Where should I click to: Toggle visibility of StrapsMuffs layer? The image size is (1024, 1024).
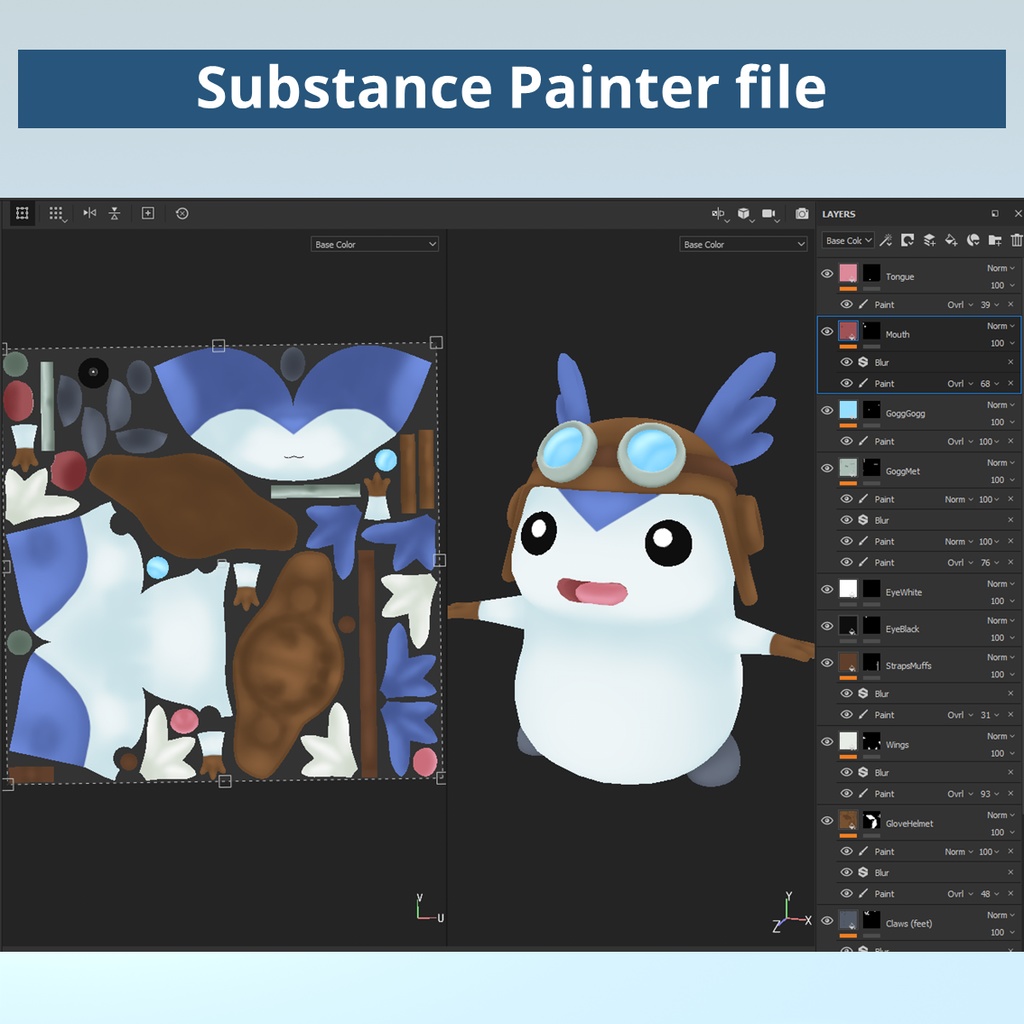tap(827, 662)
